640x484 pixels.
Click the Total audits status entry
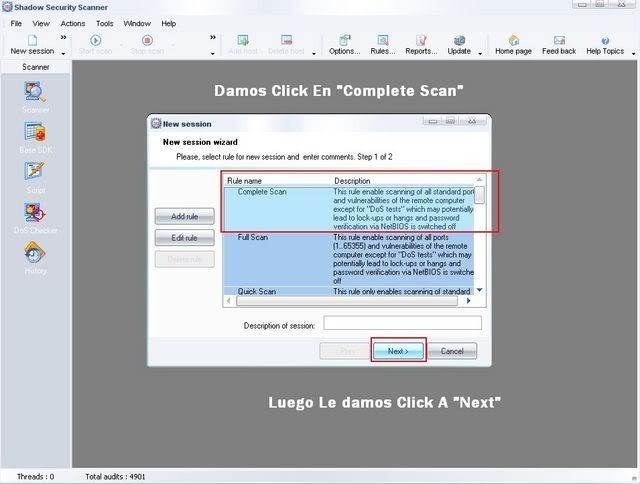115,477
